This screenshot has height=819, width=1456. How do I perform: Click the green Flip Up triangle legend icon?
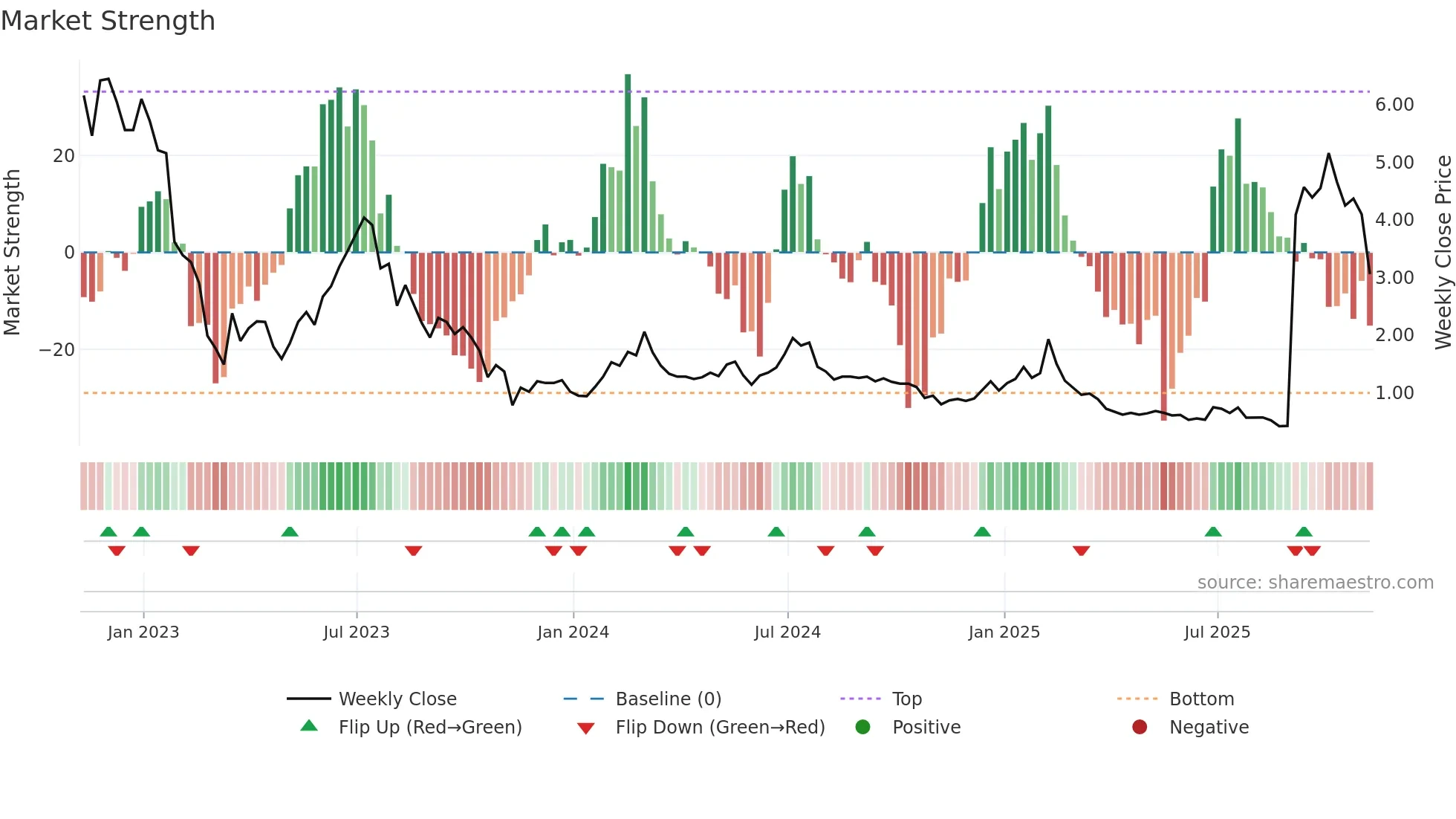[x=309, y=725]
